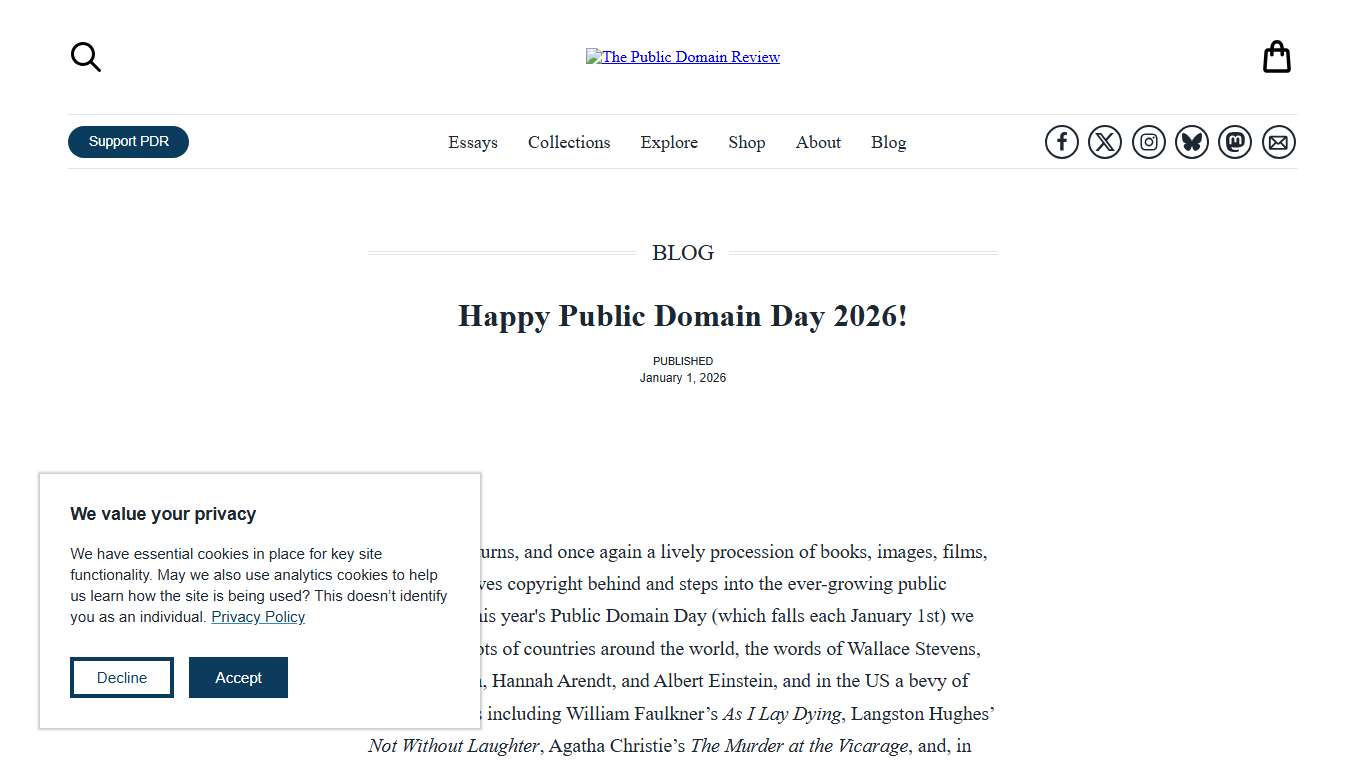Image resolution: width=1366 pixels, height=768 pixels.
Task: Open the search icon
Action: pyautogui.click(x=85, y=57)
